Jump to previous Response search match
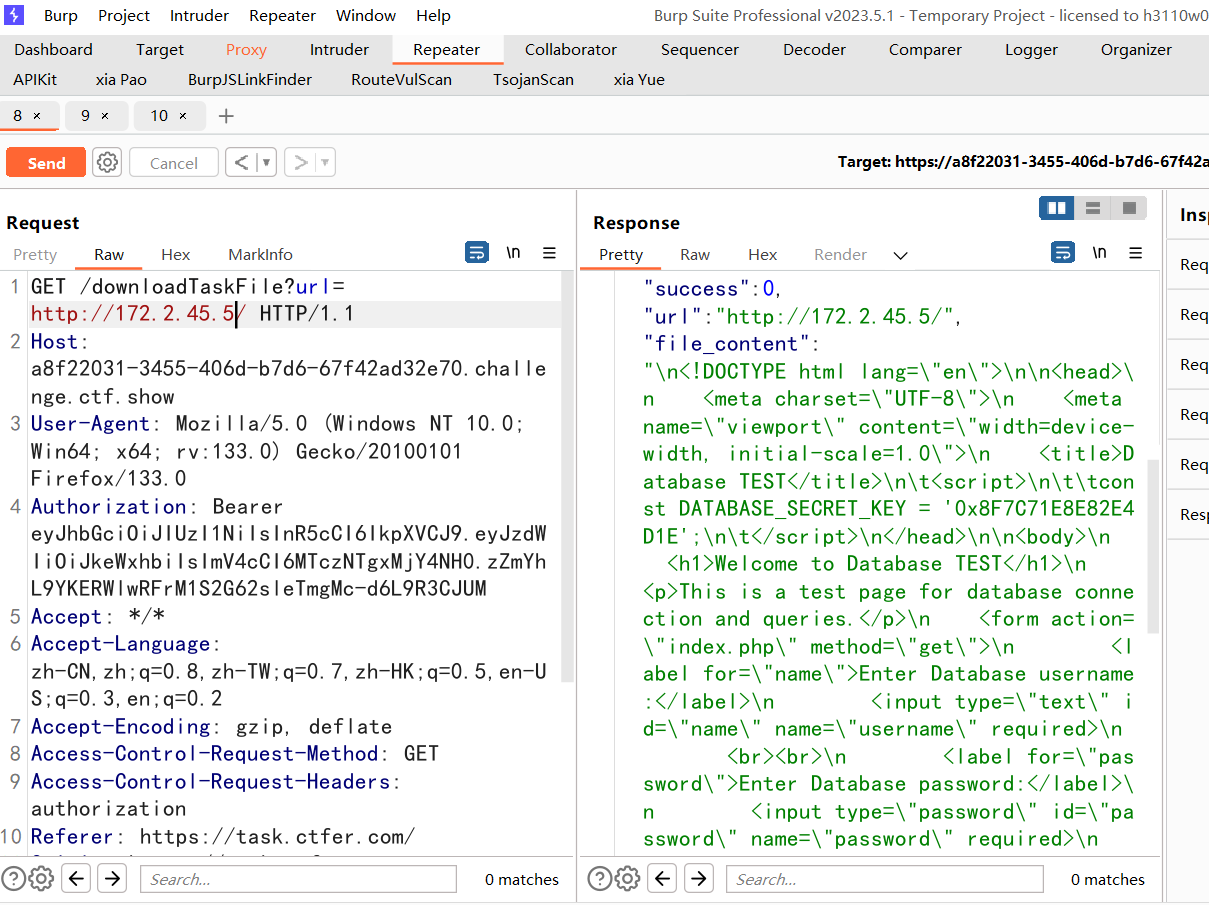This screenshot has height=905, width=1209. 663,879
